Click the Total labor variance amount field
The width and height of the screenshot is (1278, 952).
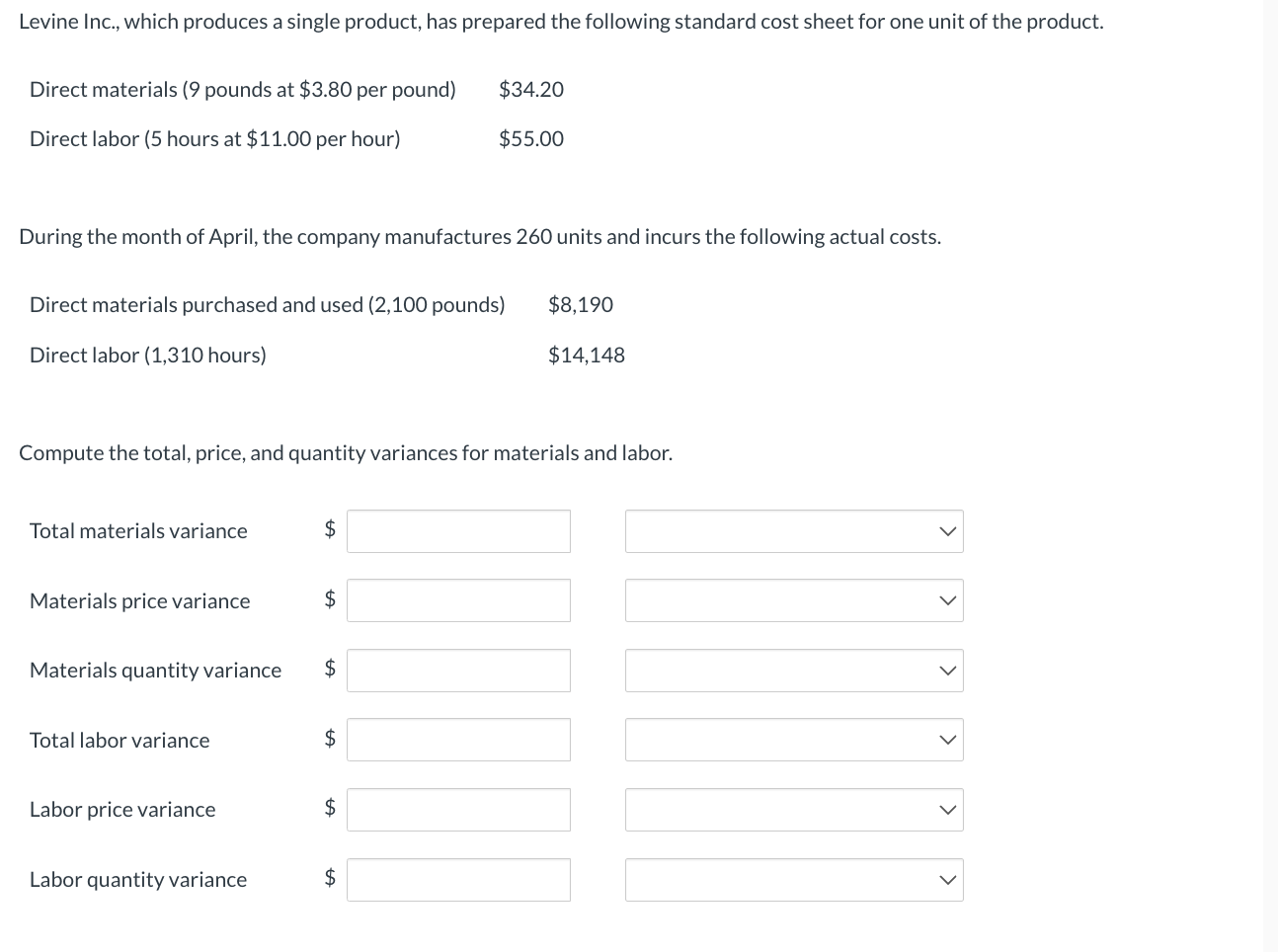[458, 740]
